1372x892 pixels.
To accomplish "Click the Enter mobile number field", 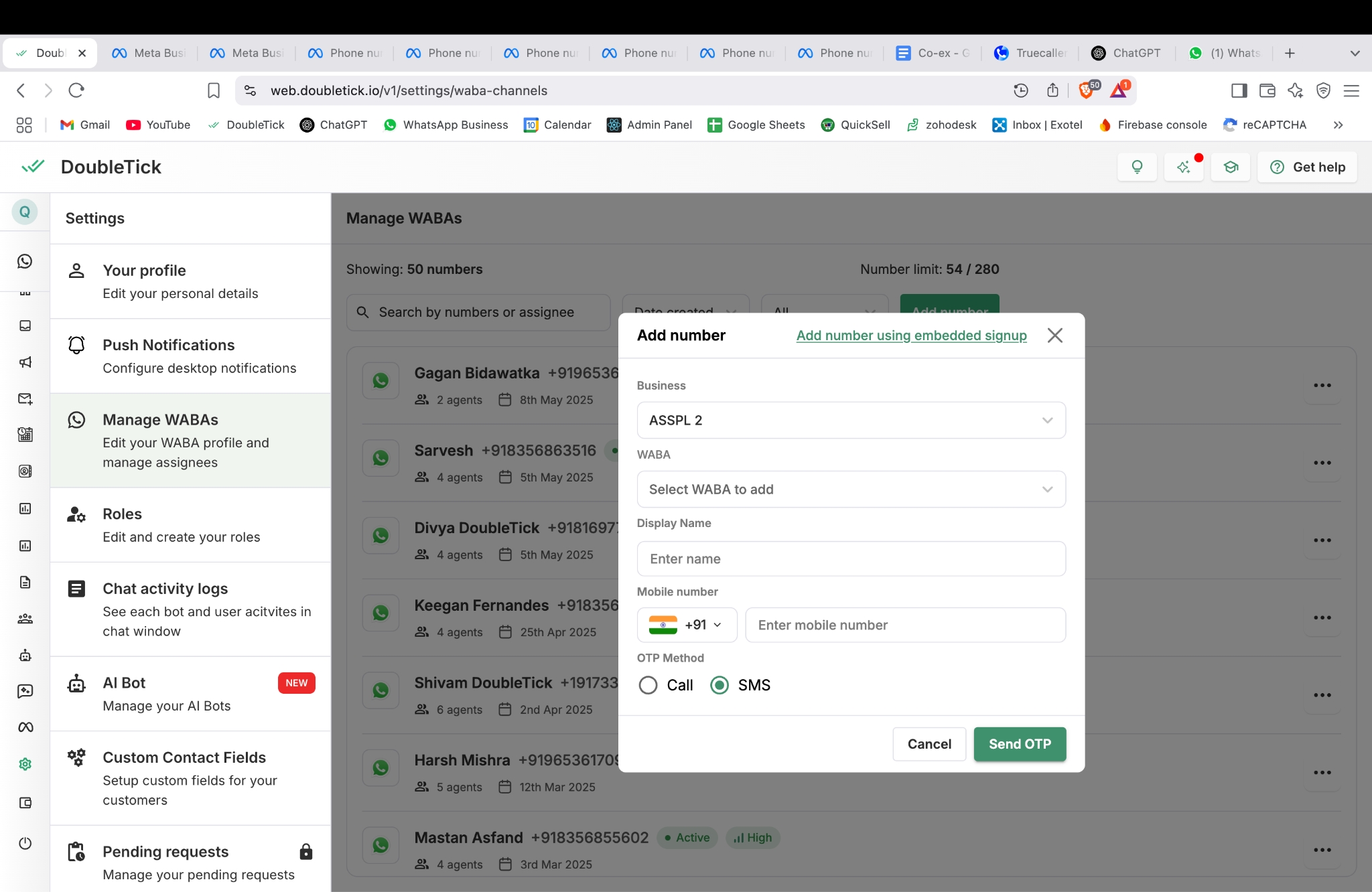I will pyautogui.click(x=905, y=625).
